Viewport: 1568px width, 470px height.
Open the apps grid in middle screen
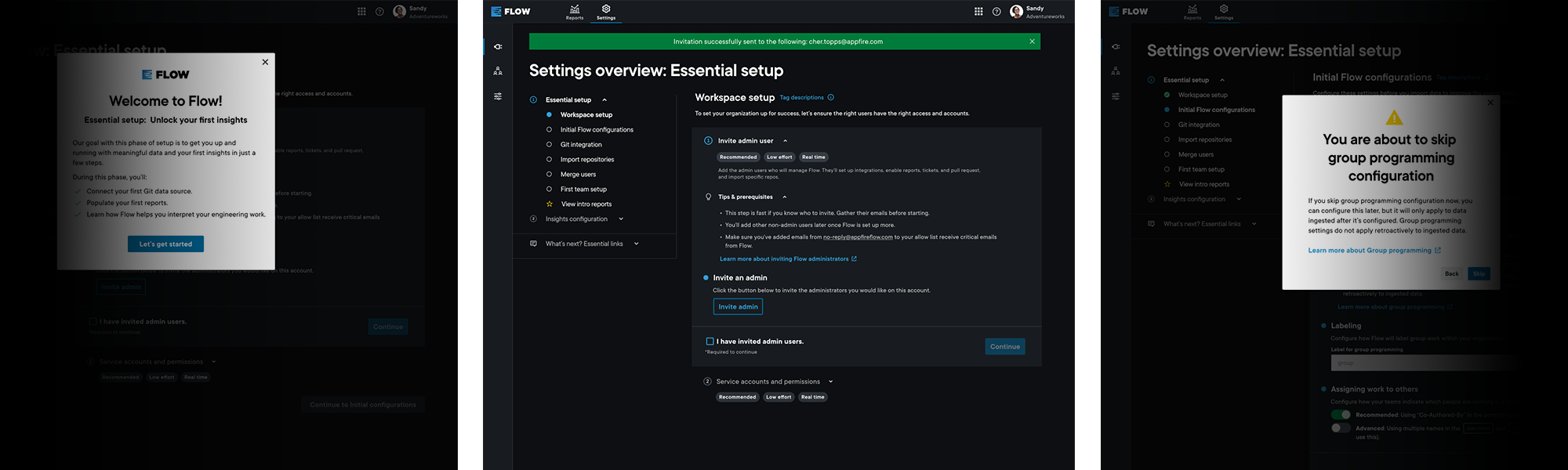(x=978, y=12)
